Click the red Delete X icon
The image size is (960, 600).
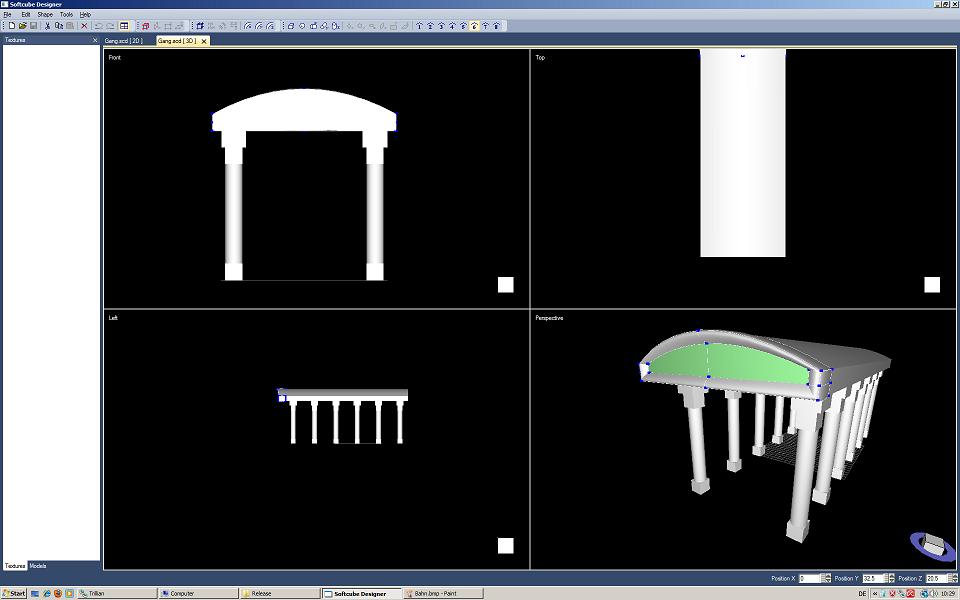[x=84, y=26]
